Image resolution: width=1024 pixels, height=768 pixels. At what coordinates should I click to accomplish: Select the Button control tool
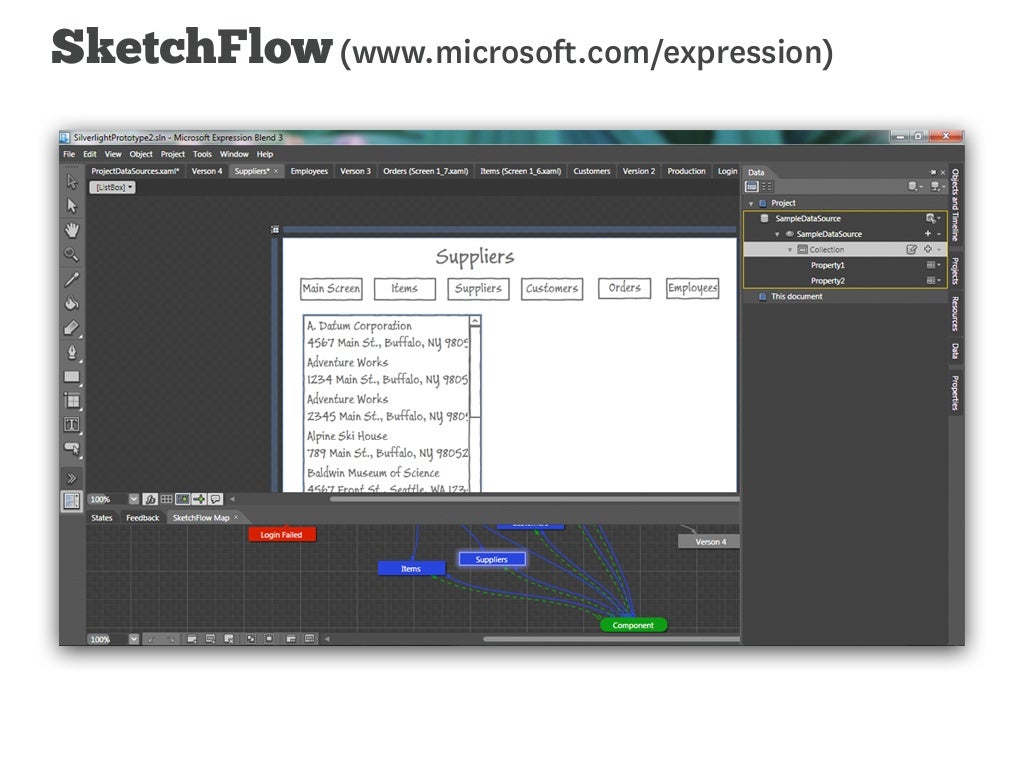pos(72,449)
